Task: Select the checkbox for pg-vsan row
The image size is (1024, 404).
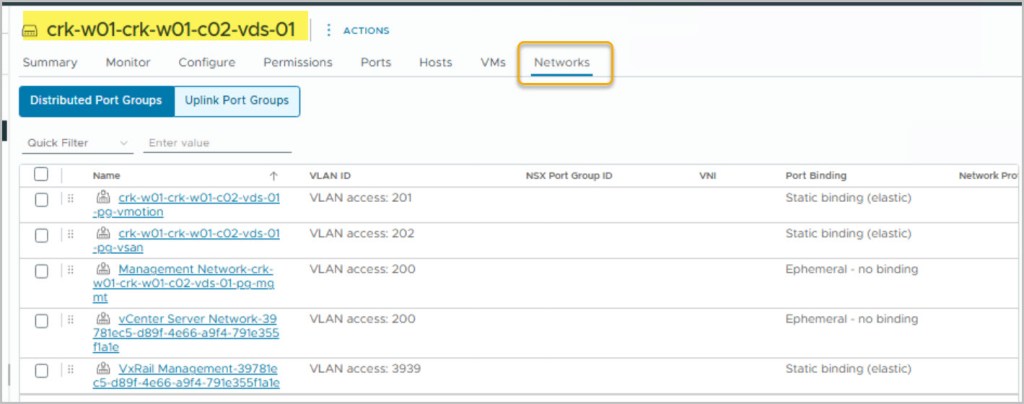Action: tap(41, 235)
